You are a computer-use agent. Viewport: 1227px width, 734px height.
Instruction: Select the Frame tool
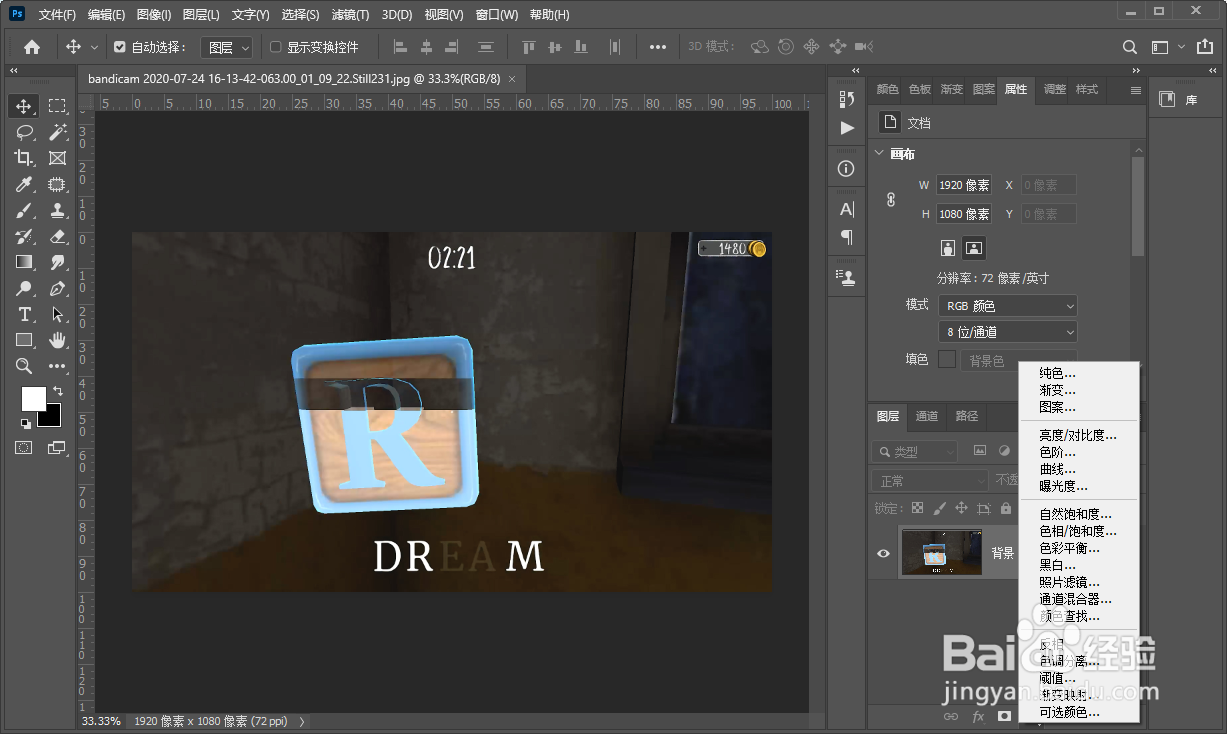click(x=58, y=158)
